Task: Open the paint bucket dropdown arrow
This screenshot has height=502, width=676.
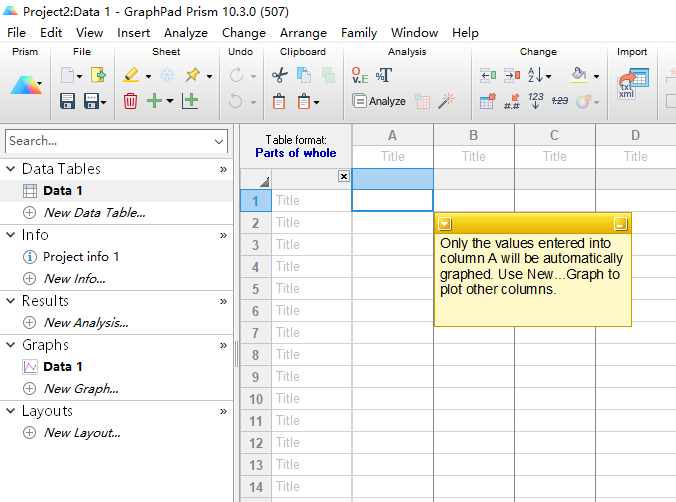Action: click(596, 76)
